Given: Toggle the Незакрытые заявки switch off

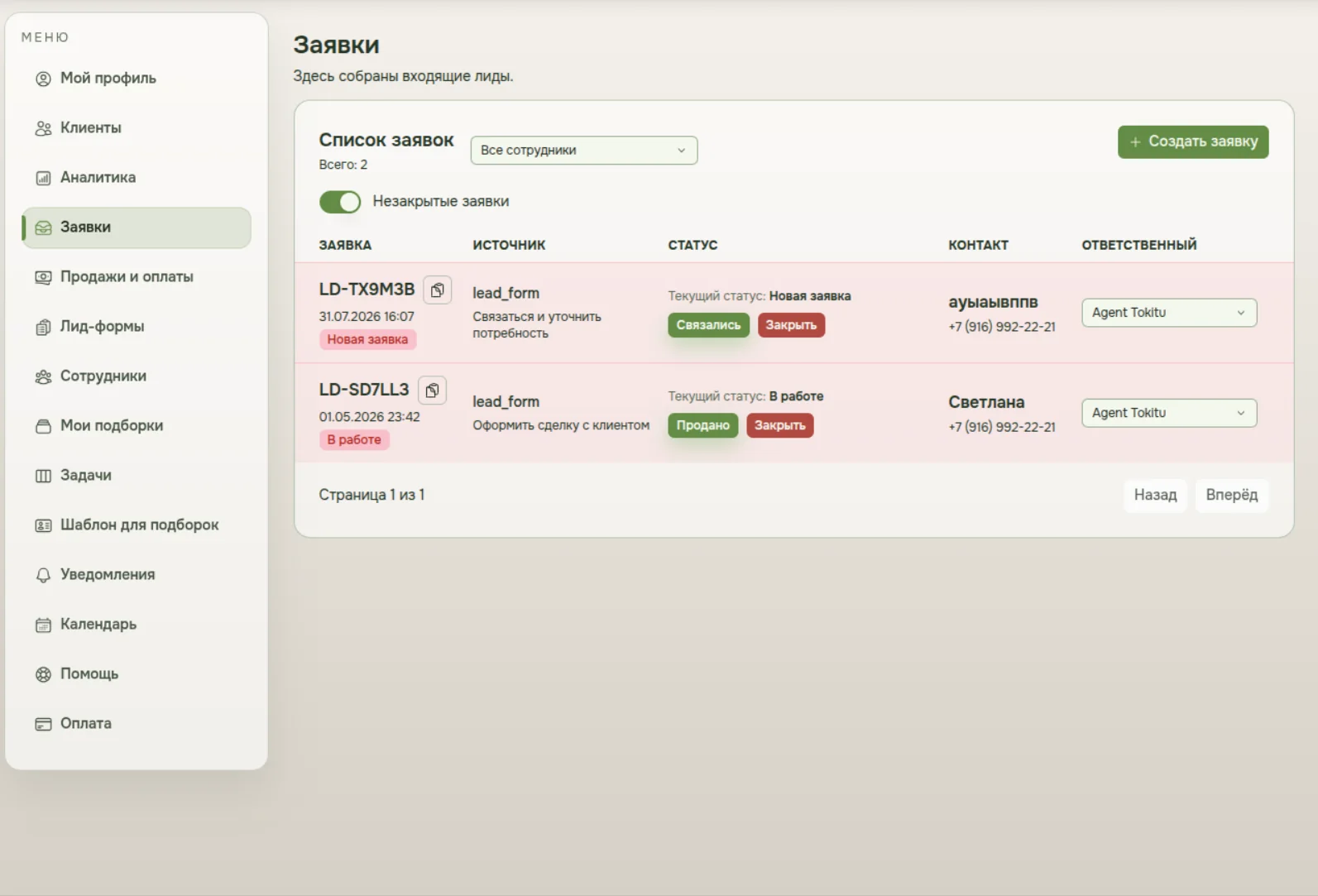Looking at the screenshot, I should (340, 202).
